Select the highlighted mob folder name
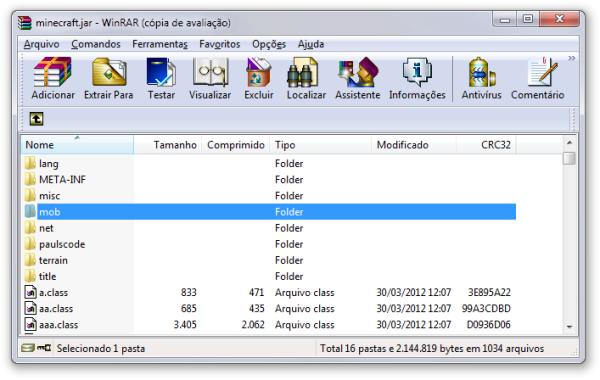The width and height of the screenshot is (600, 380). 50,212
